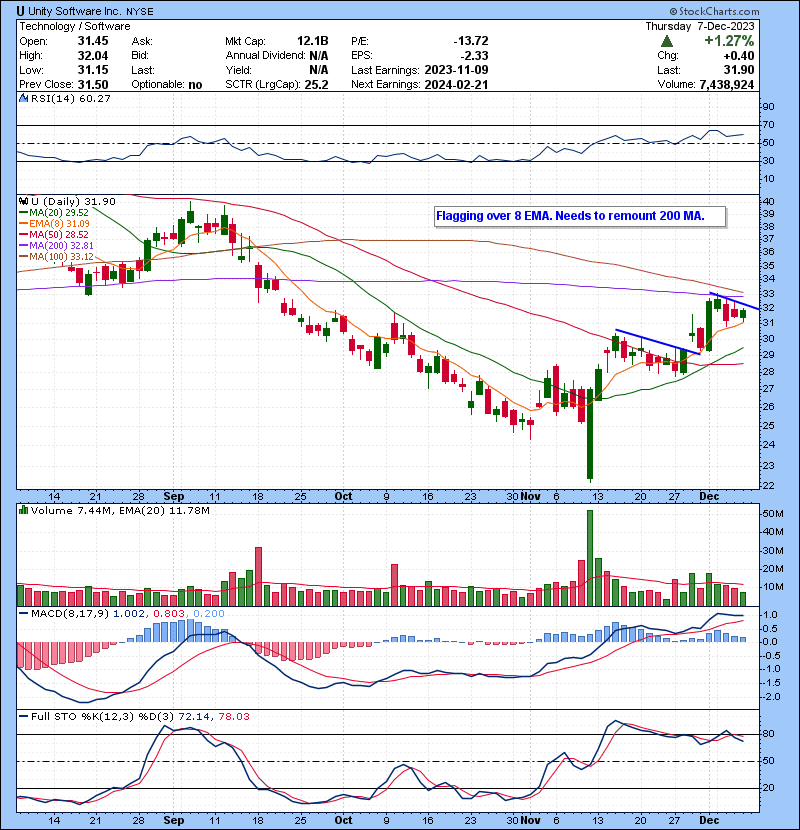This screenshot has height=830, width=800.
Task: Click the volume bars icon beside Volume label
Action: point(23,510)
